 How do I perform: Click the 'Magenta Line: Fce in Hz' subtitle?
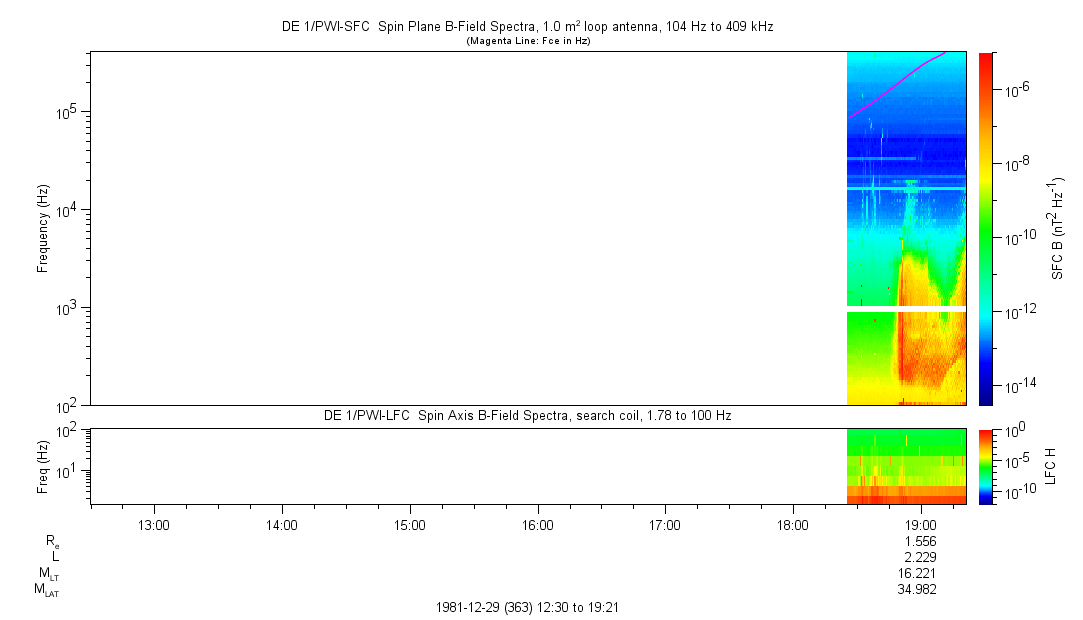click(x=527, y=41)
